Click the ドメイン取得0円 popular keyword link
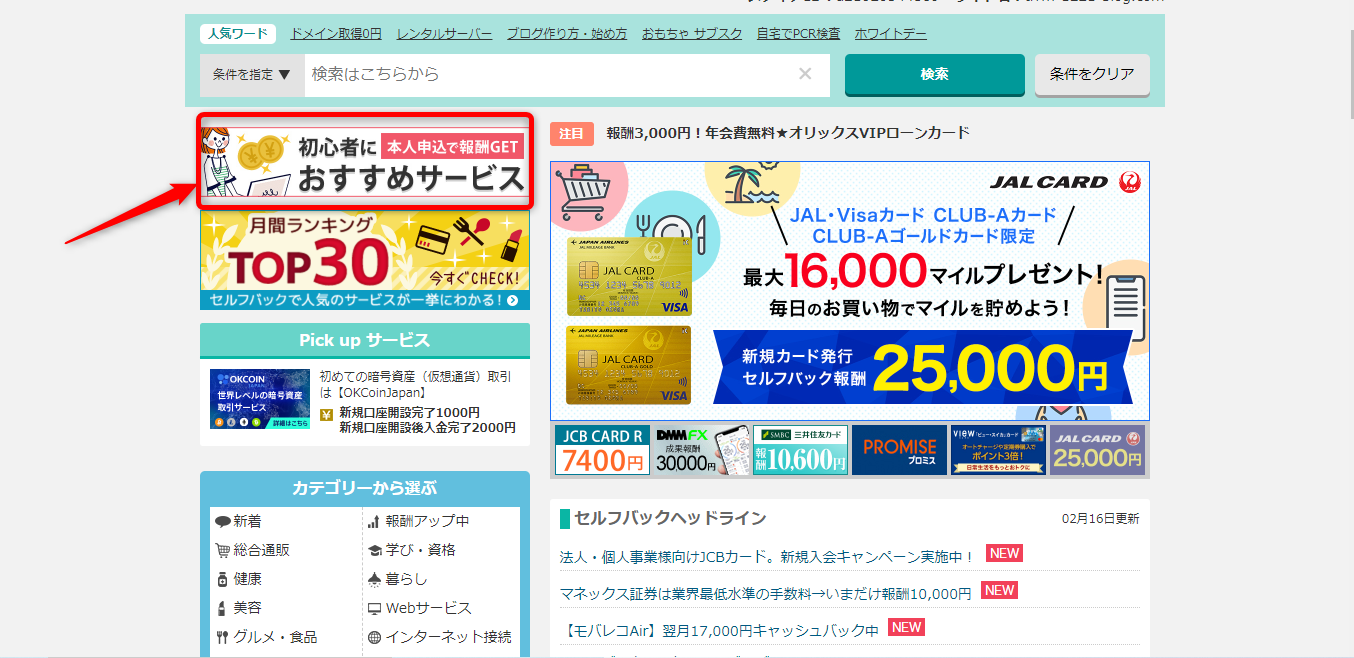1354x658 pixels. click(336, 34)
